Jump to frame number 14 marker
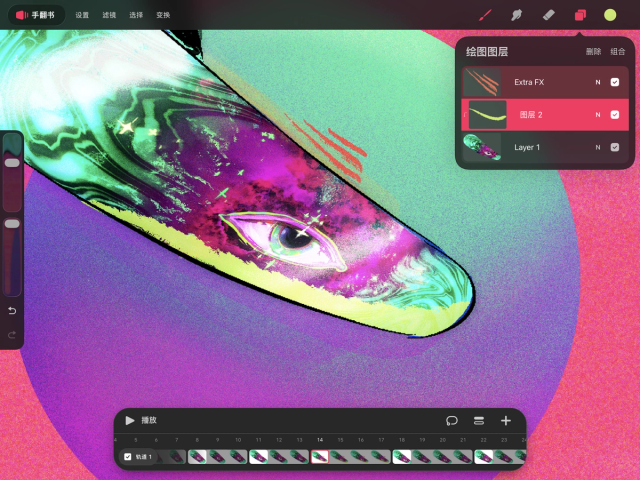This screenshot has height=480, width=640. (x=320, y=440)
